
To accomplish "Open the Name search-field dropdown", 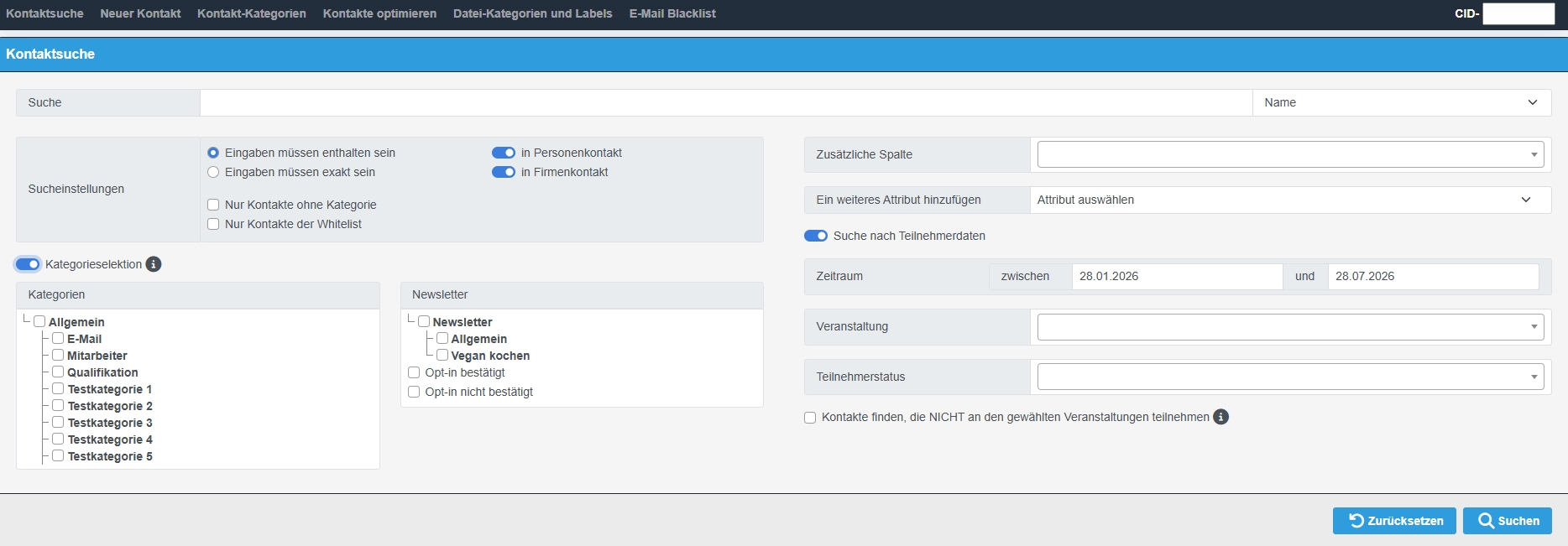I will pos(1401,102).
